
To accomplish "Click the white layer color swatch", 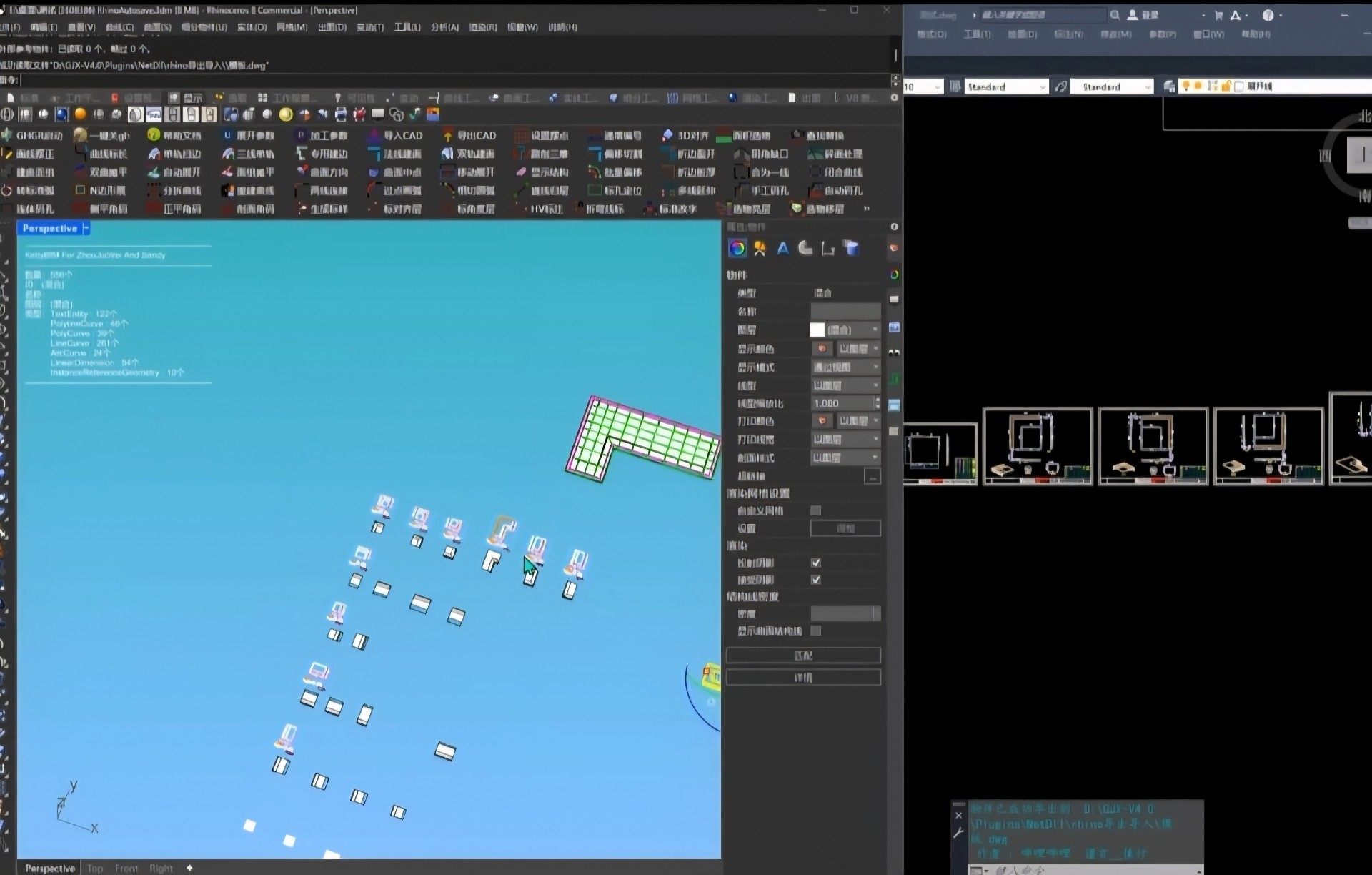I will point(817,330).
